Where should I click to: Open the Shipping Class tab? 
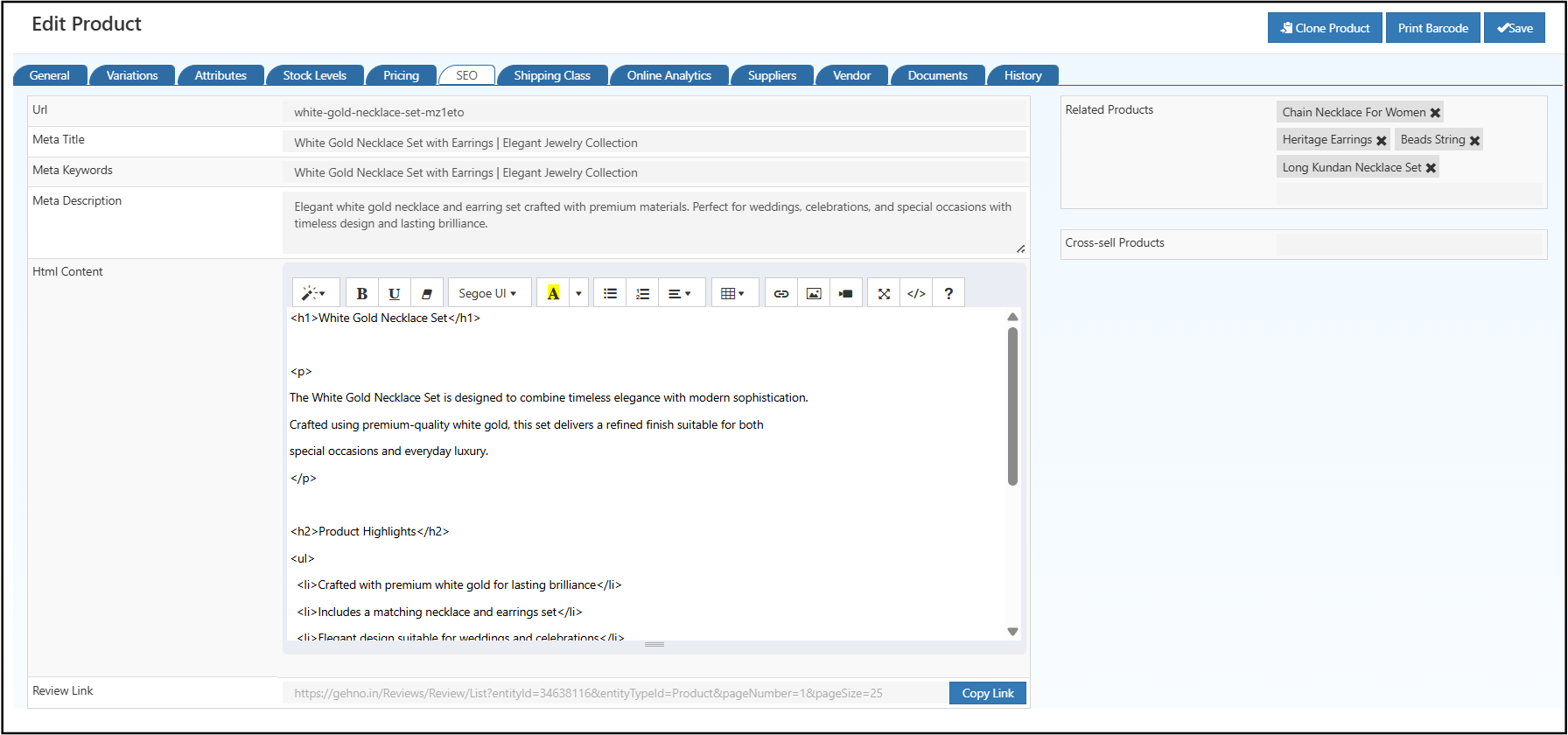tap(552, 75)
